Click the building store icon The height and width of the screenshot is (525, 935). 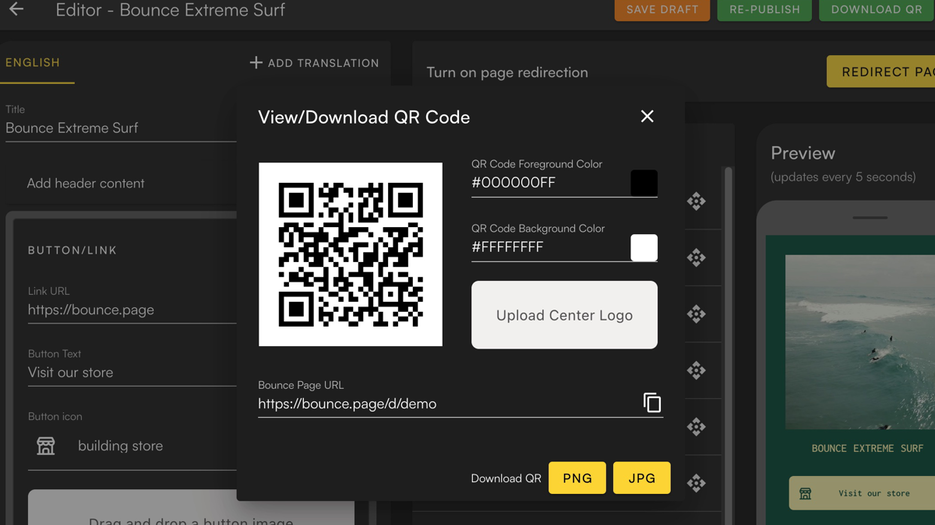coord(46,446)
